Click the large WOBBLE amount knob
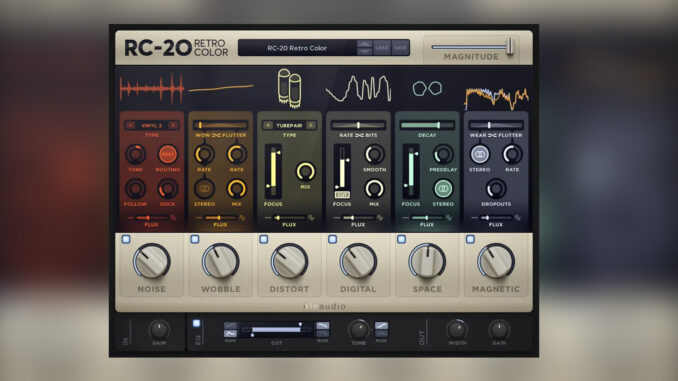Viewport: 678px width, 381px height. 221,261
